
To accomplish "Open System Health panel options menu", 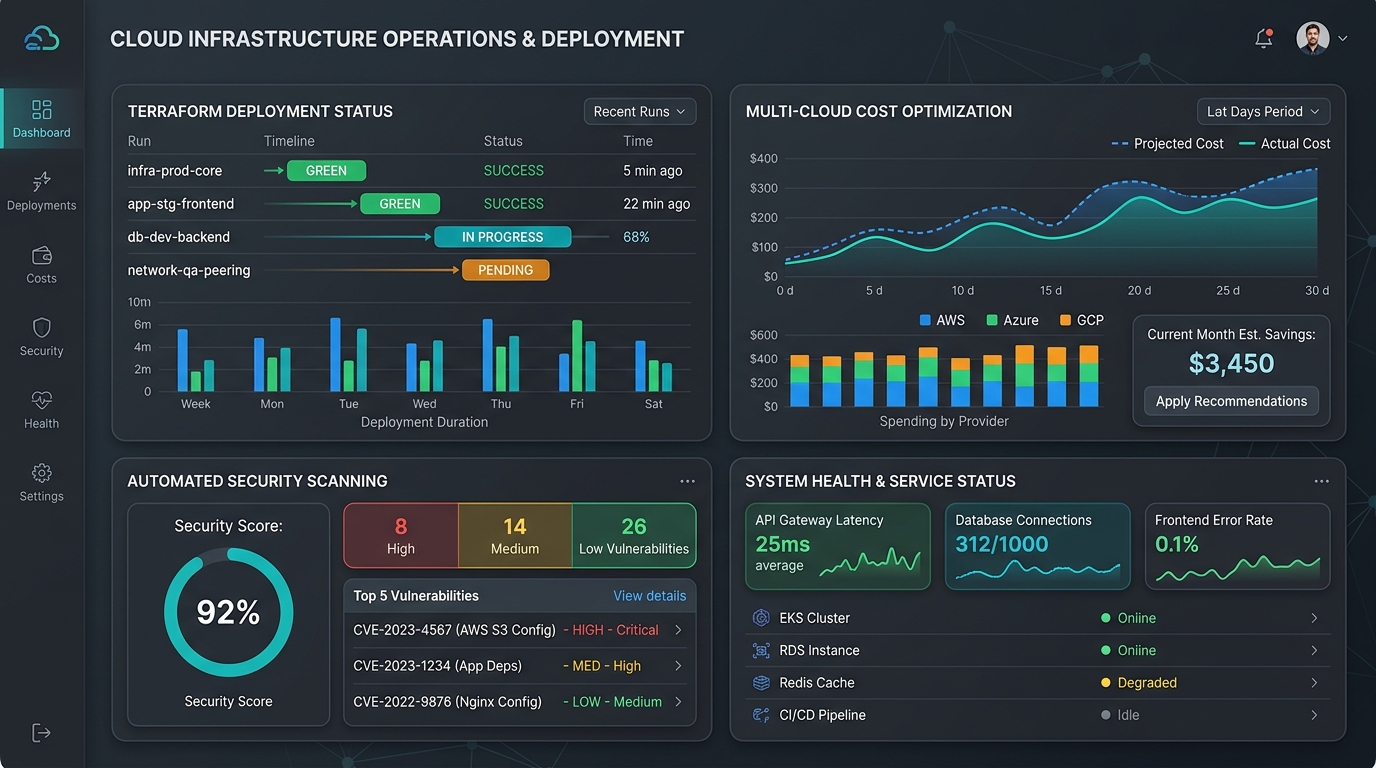I will (1322, 481).
